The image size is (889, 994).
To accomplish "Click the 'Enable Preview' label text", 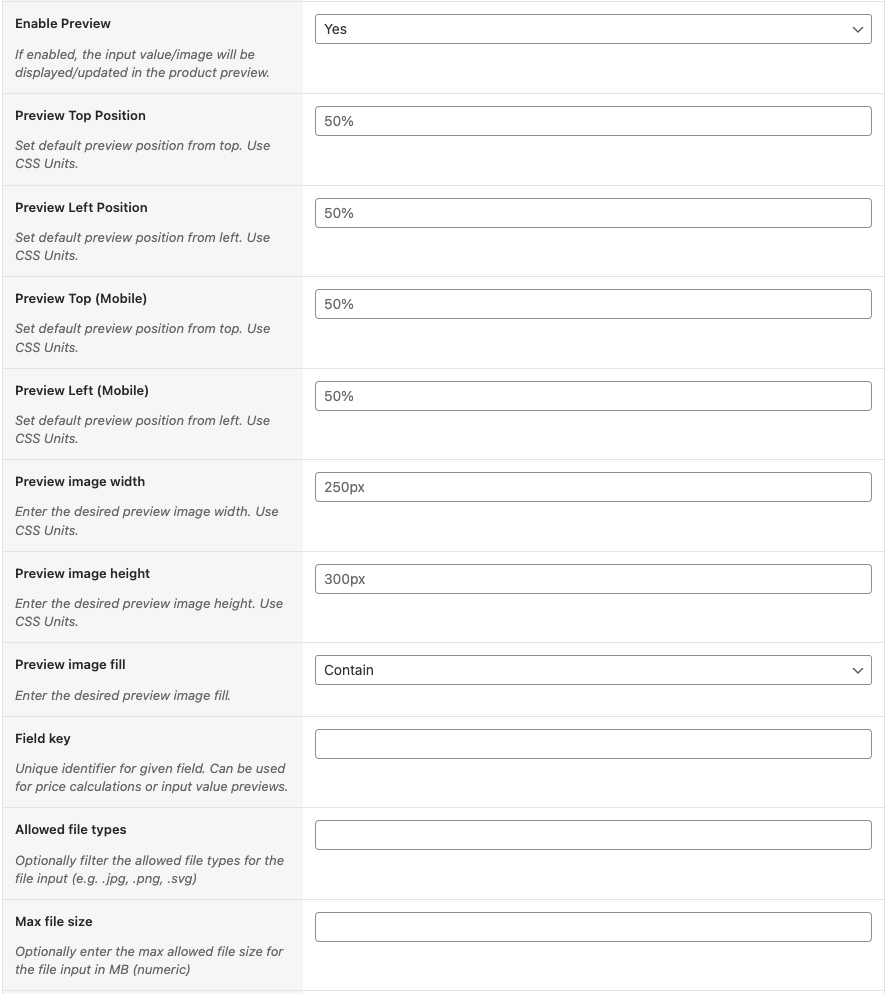I will pyautogui.click(x=63, y=23).
